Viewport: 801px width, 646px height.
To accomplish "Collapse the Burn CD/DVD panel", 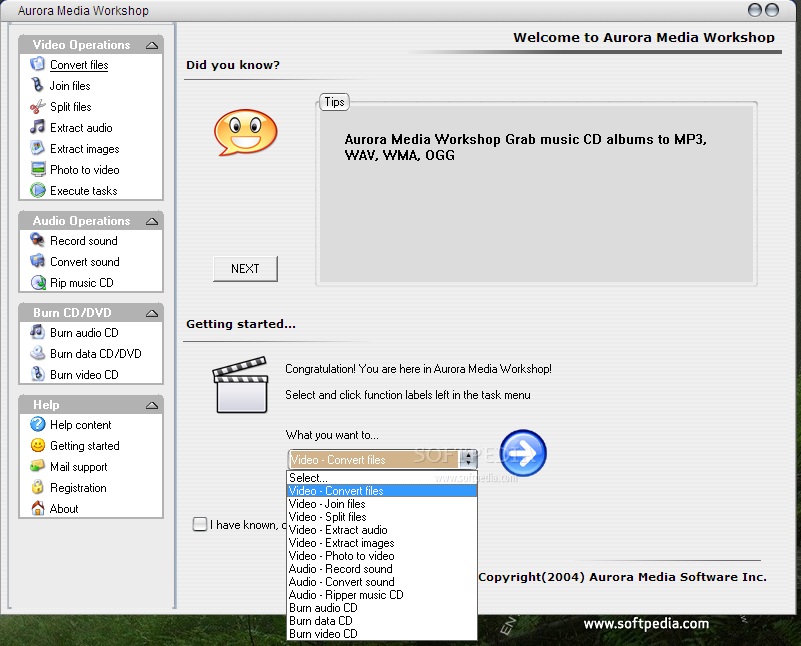I will point(152,313).
